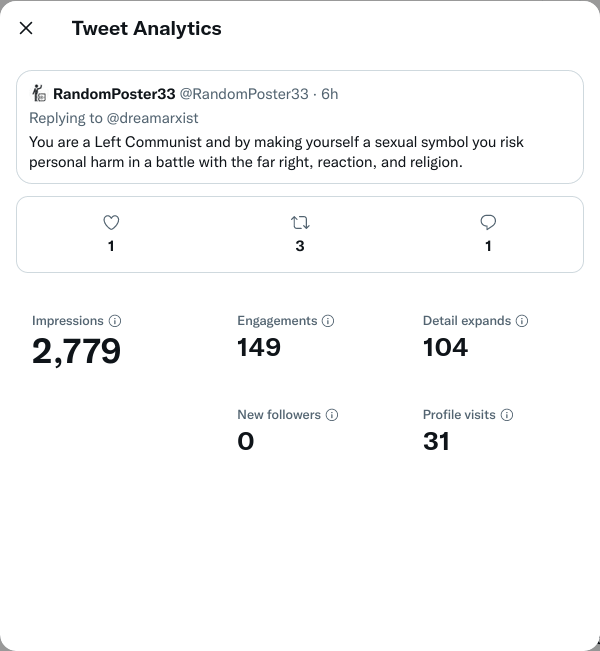This screenshot has height=651, width=600.
Task: Show info for Engagements metric
Action: [329, 321]
